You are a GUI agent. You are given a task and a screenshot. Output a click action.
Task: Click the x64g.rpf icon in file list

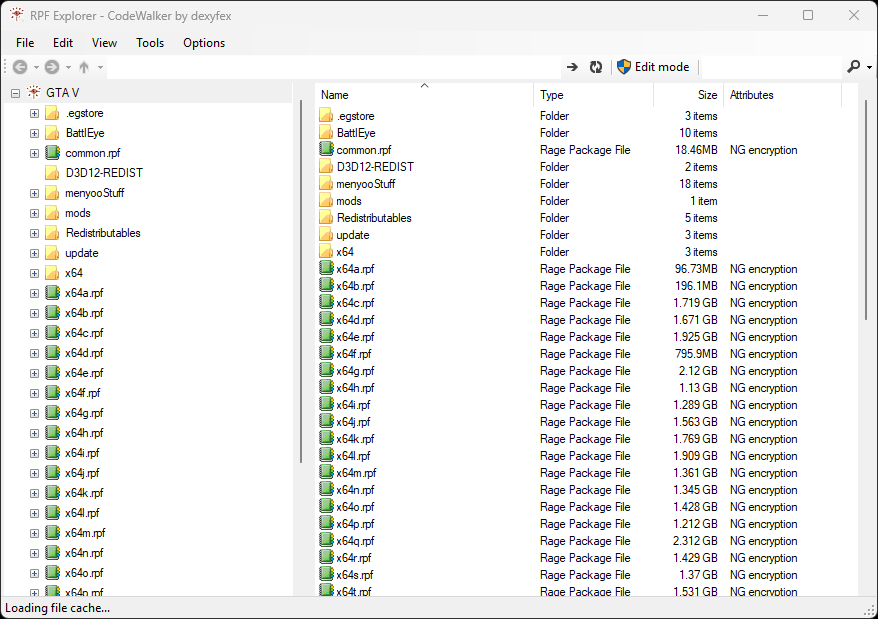point(326,370)
